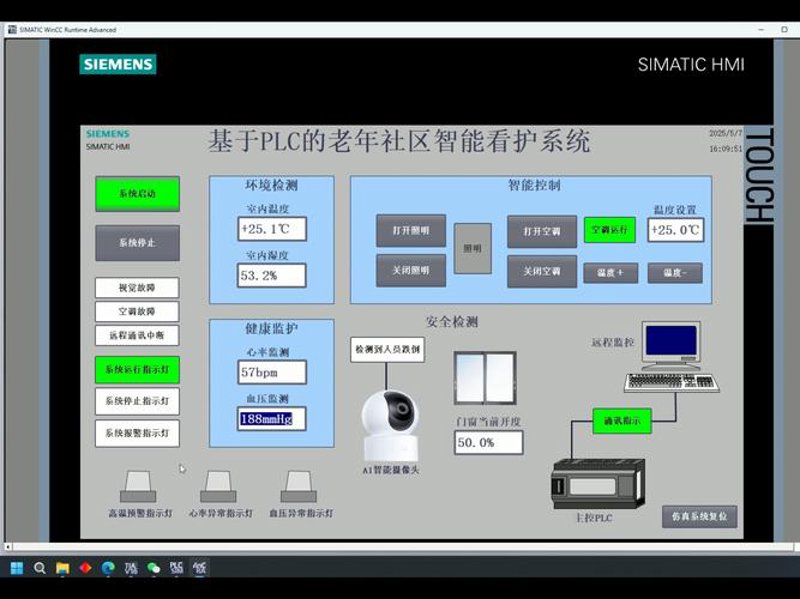Viewport: 800px width, 599px height.
Task: Click the 心率监测 57bpm field
Action: [x=272, y=372]
